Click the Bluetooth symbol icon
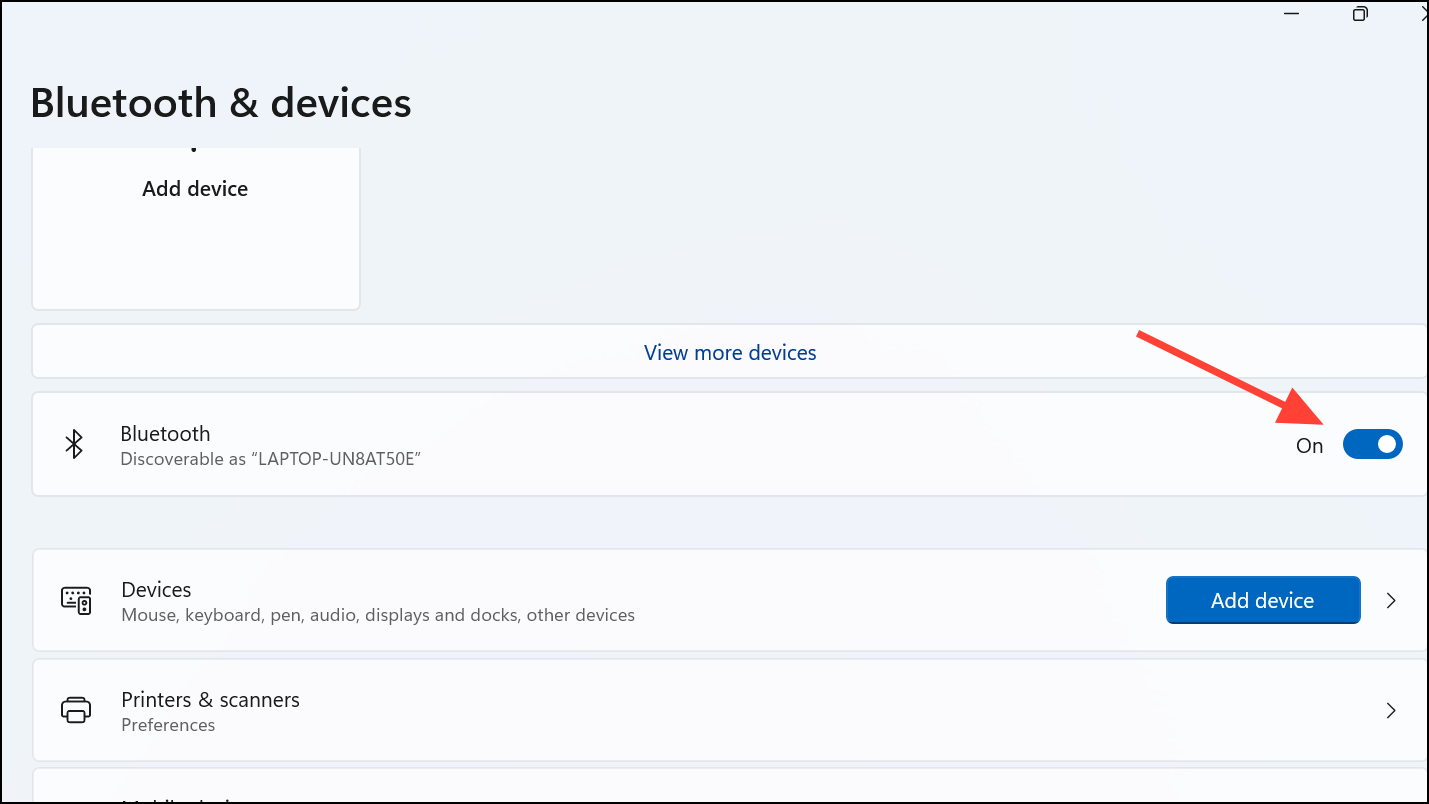 (x=74, y=445)
